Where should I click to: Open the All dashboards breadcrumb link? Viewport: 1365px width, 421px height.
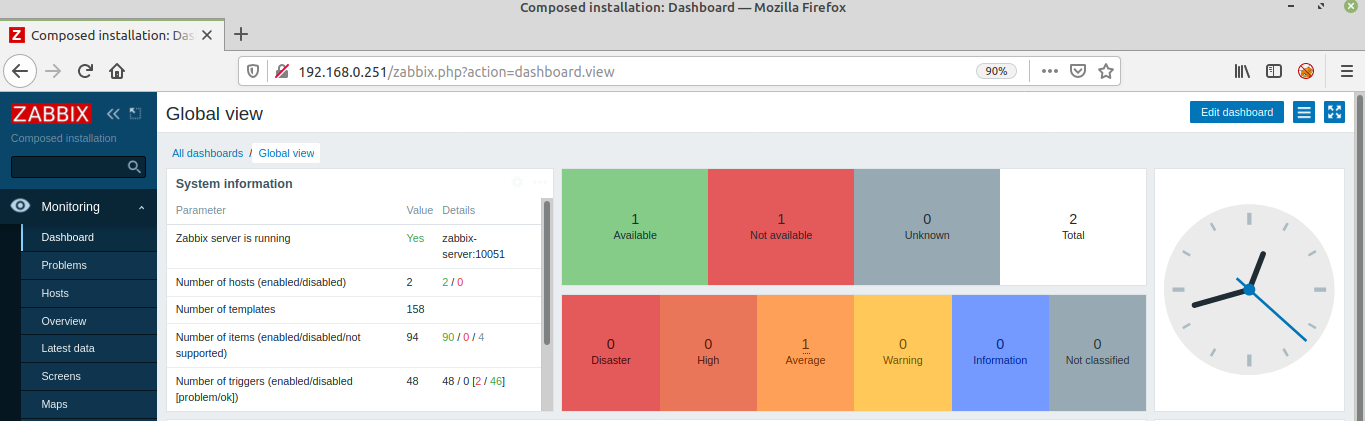(207, 153)
